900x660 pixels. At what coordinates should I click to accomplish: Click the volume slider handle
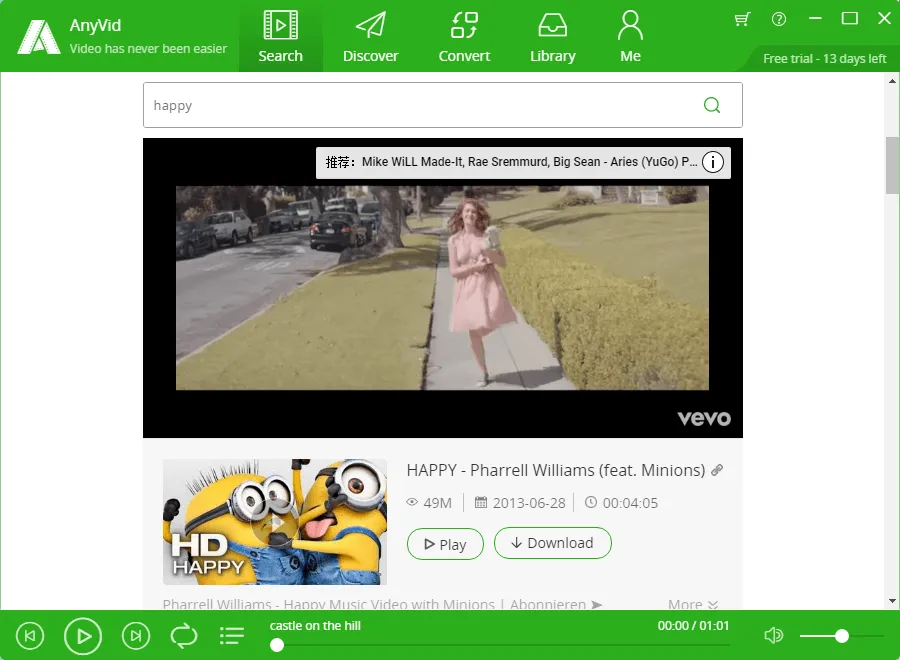pos(841,636)
